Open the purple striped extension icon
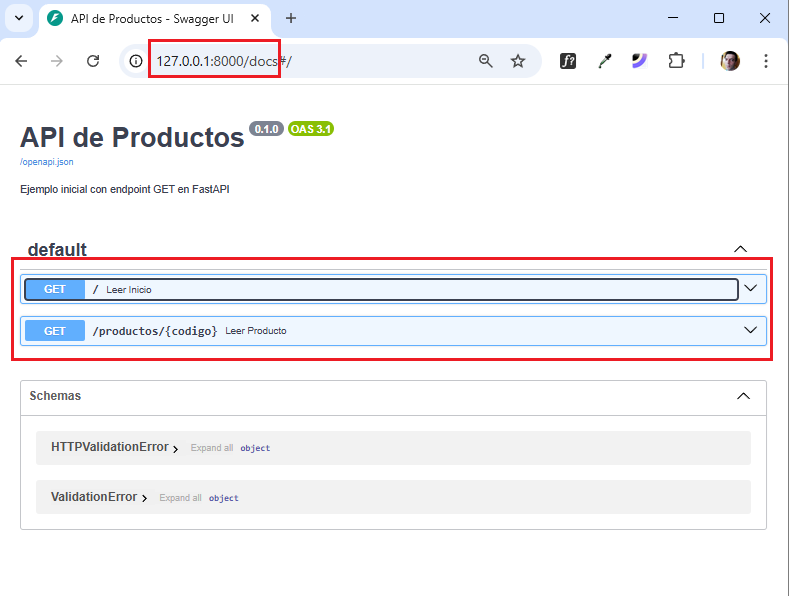This screenshot has height=596, width=789. 640,61
